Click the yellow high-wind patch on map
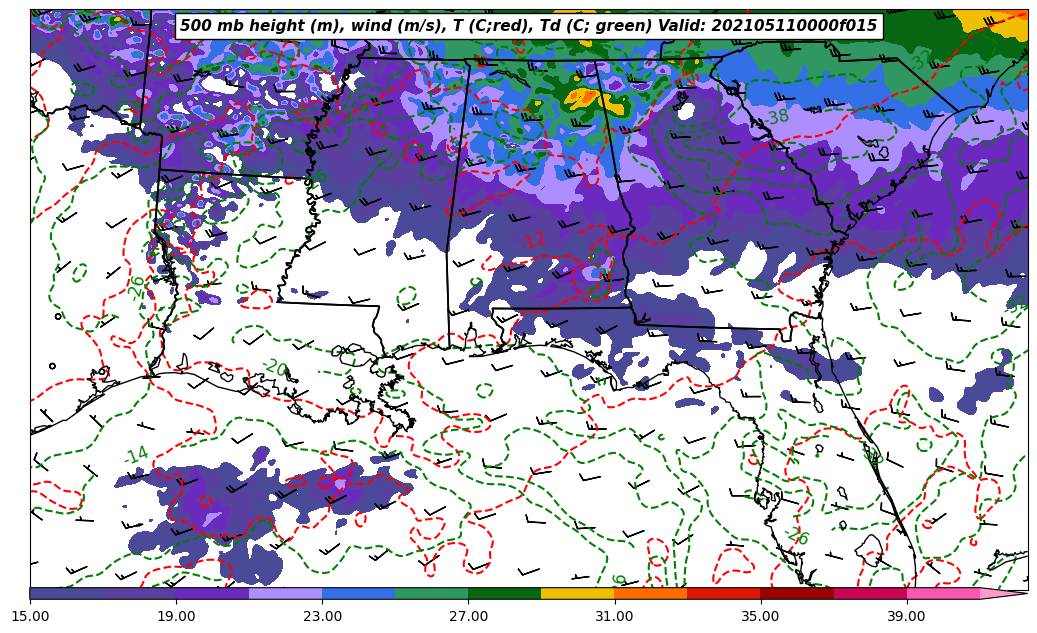This screenshot has height=633, width=1037. (582, 98)
